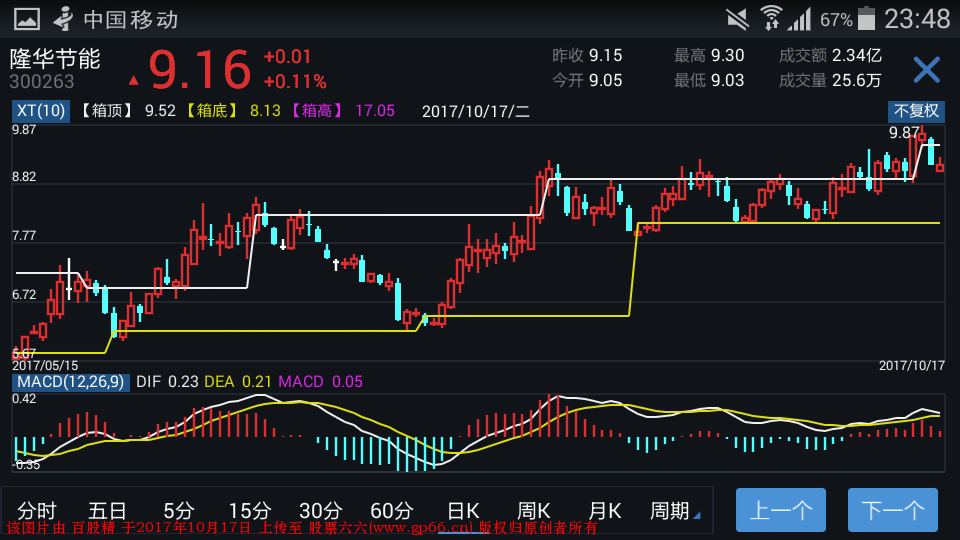Tap the 9.87 peak price marker on chart

coord(904,133)
